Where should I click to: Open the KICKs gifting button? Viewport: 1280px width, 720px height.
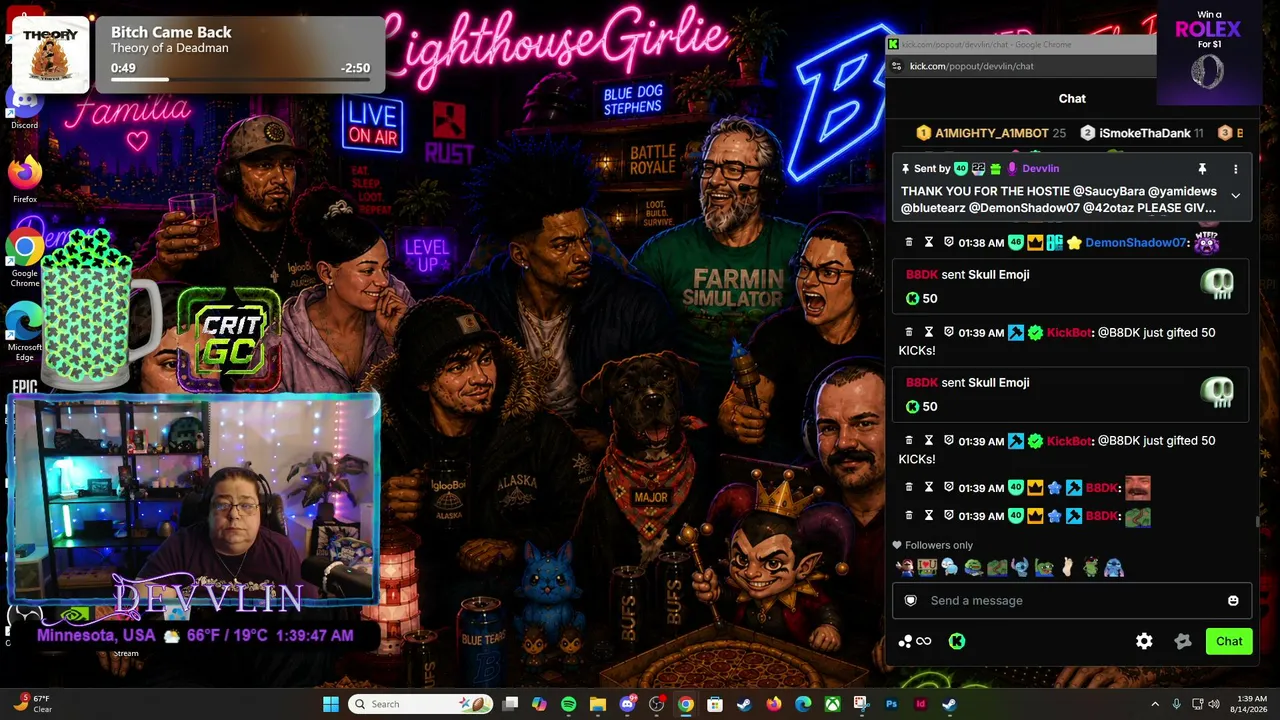[x=957, y=642]
